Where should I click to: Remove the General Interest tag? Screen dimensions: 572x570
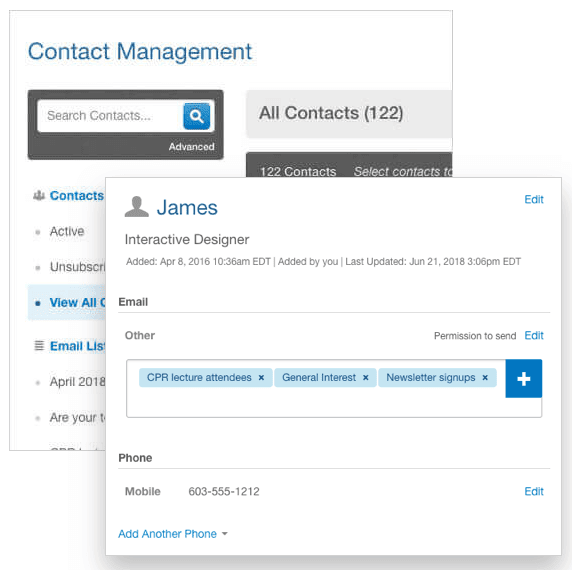[x=366, y=378]
